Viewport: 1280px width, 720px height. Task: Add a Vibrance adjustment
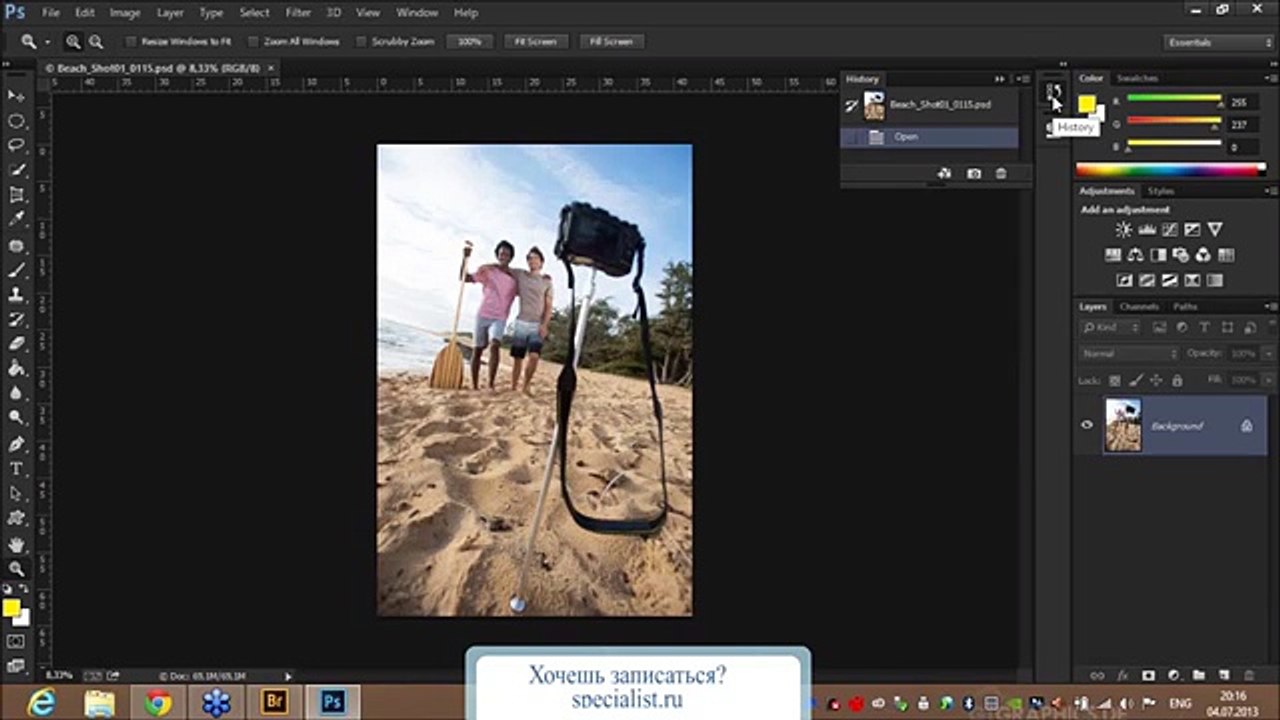(1215, 230)
